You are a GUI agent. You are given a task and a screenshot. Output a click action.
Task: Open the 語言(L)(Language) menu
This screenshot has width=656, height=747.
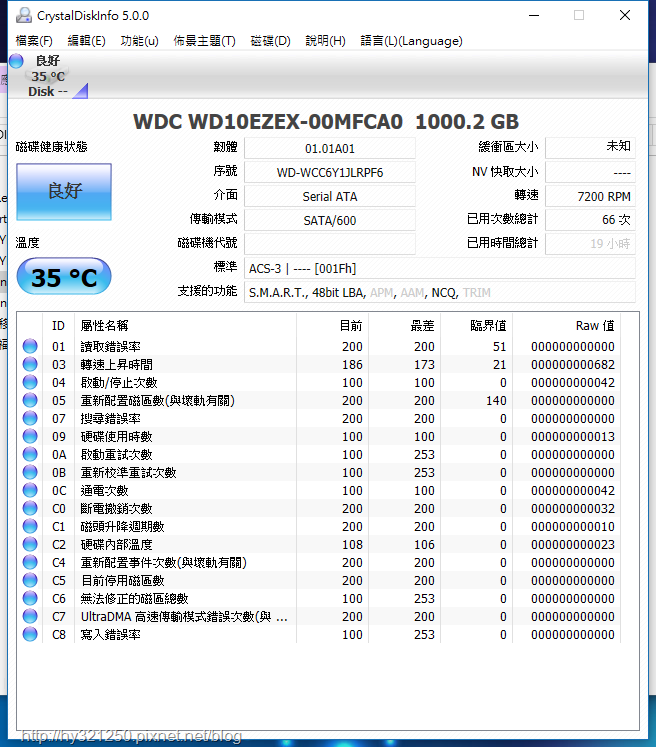click(x=411, y=41)
